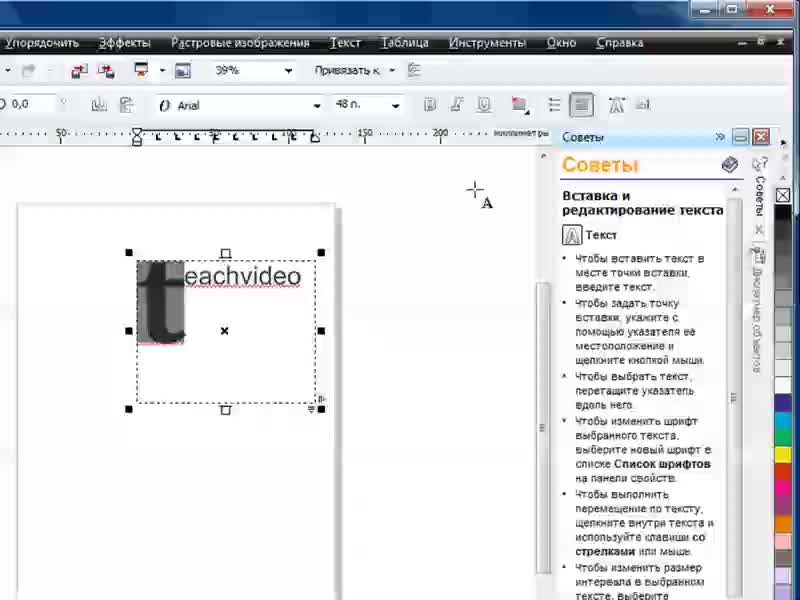Click the highlighted drop cap letter t
The width and height of the screenshot is (800, 600).
coord(161,303)
